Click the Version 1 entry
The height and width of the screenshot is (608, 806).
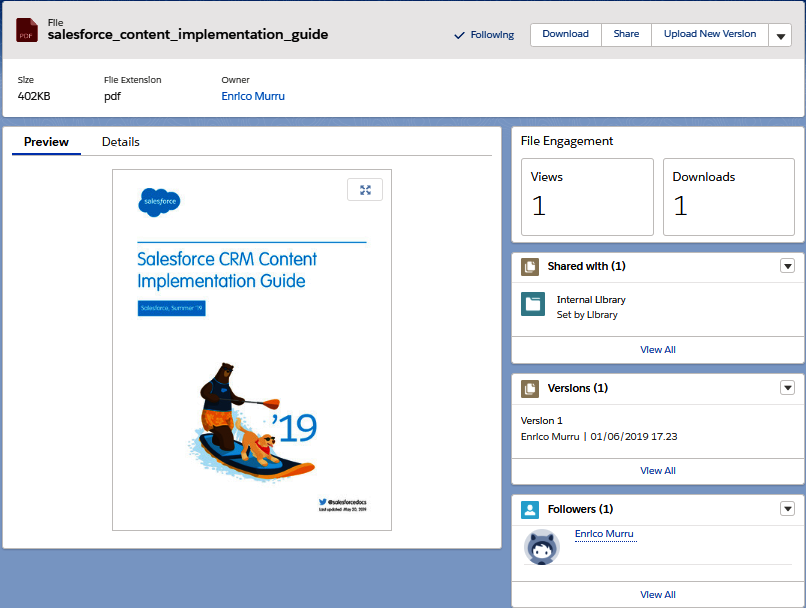click(x=542, y=421)
